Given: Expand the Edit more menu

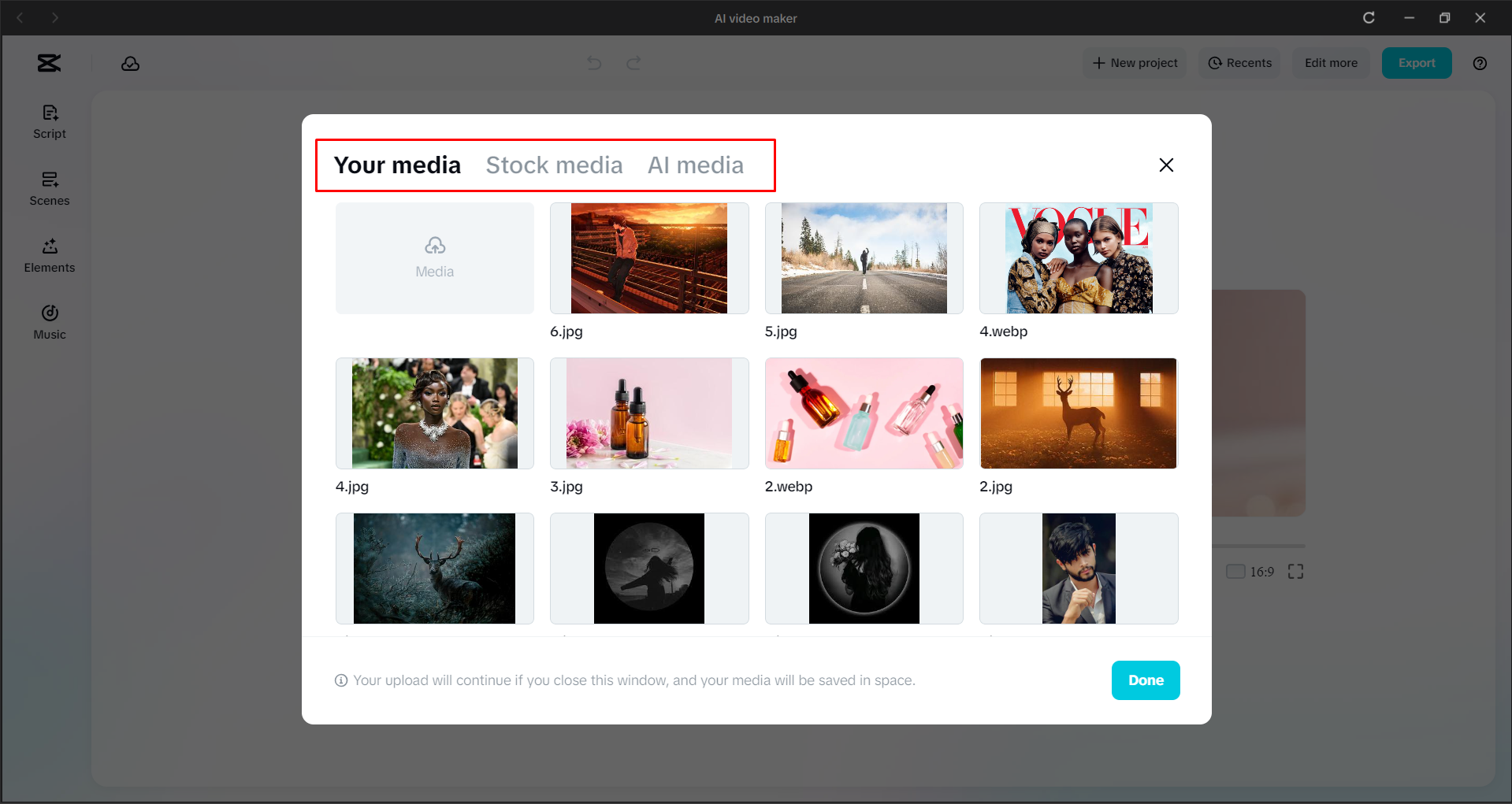Looking at the screenshot, I should click(1330, 63).
